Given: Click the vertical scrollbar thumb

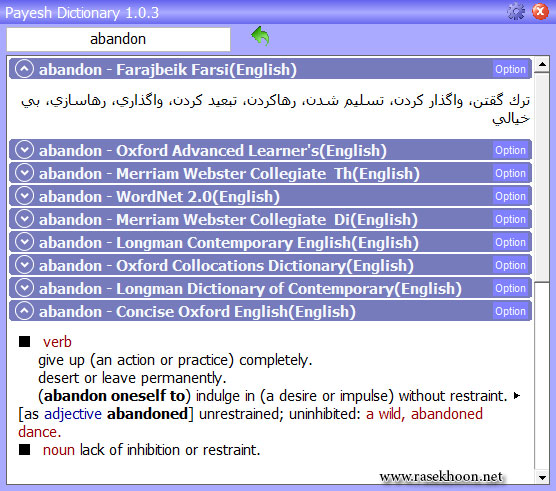Looking at the screenshot, I should 542,177.
